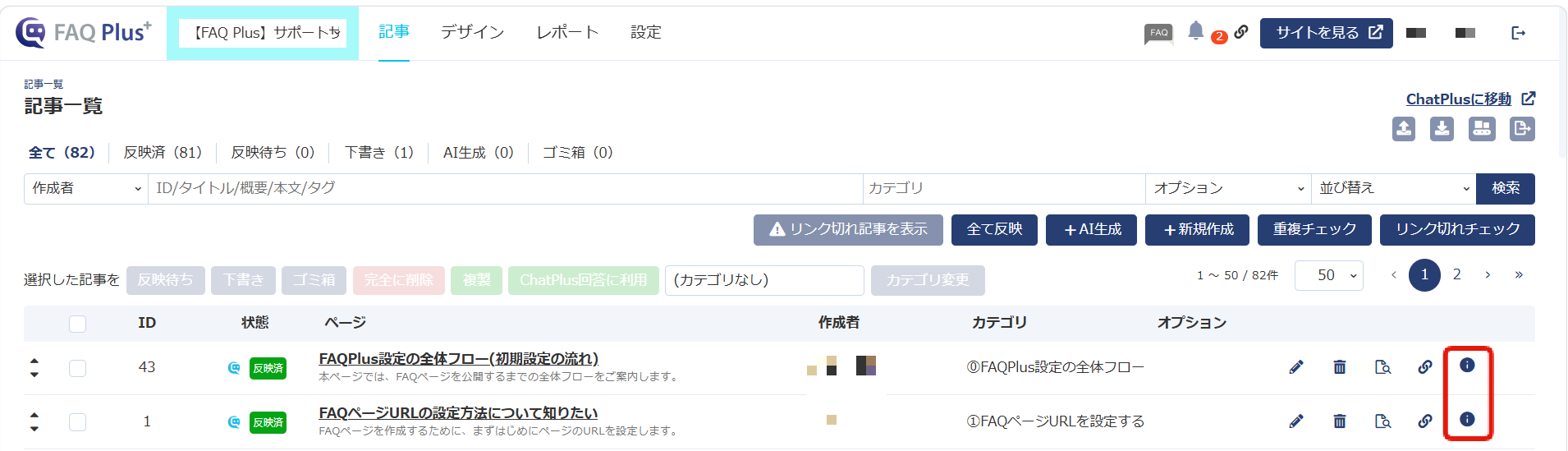This screenshot has height=451, width=1568.
Task: Click the upload icon below ChatPlus link
Action: 1404,129
